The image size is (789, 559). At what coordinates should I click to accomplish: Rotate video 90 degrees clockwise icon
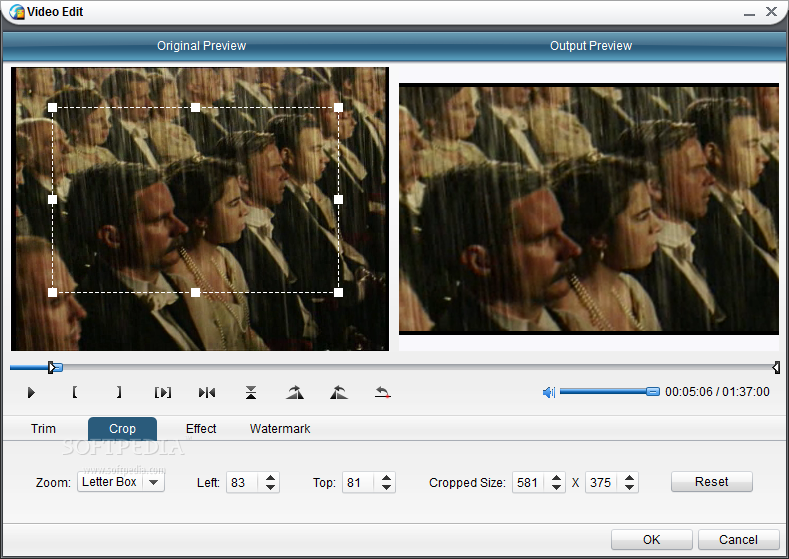tap(295, 392)
